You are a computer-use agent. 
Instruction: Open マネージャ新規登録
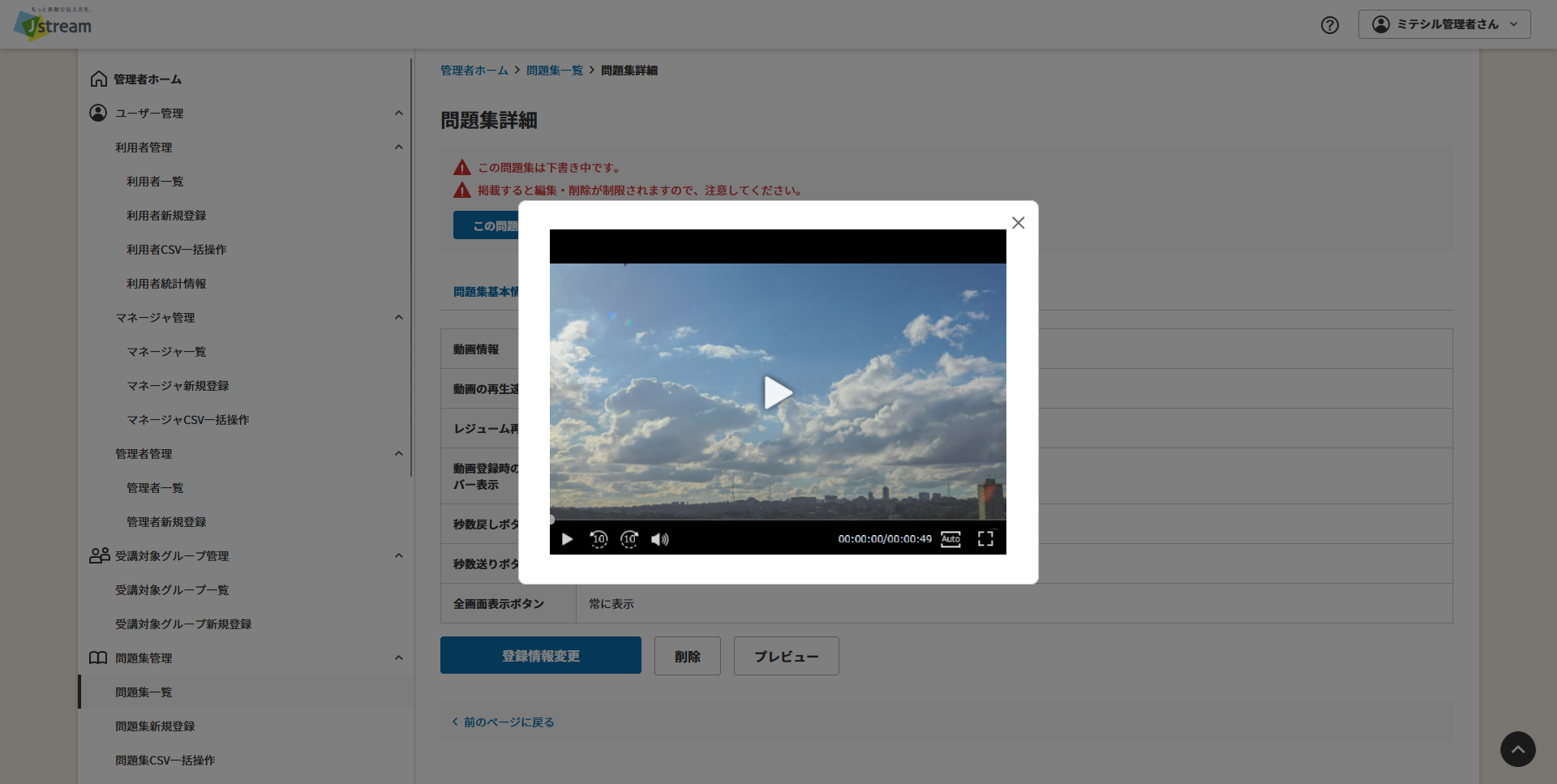(x=178, y=386)
